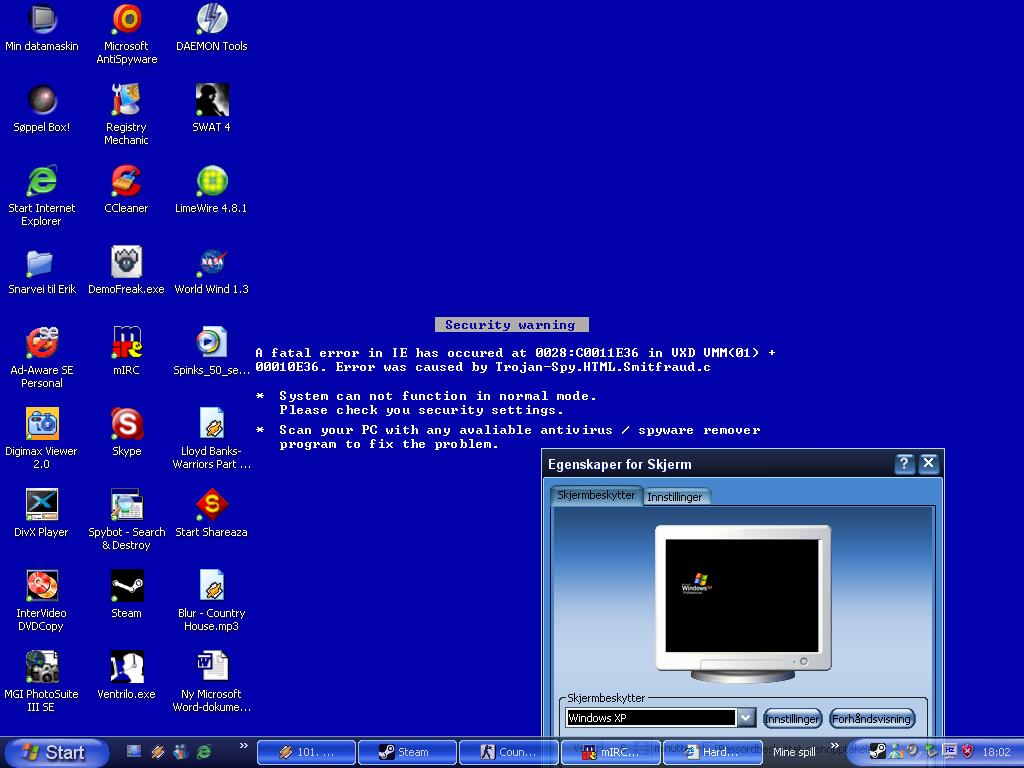Switch to the 101 taskbar window
The width and height of the screenshot is (1024, 768).
click(307, 752)
